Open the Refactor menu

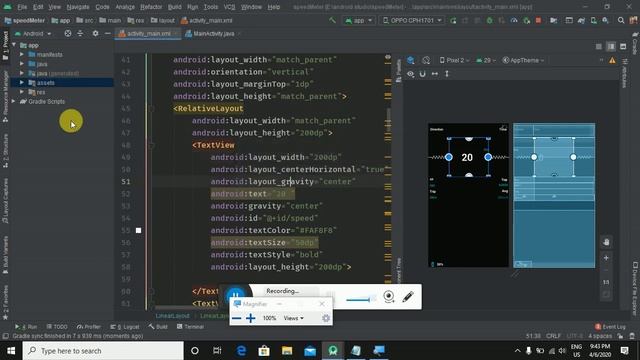(x=151, y=7)
